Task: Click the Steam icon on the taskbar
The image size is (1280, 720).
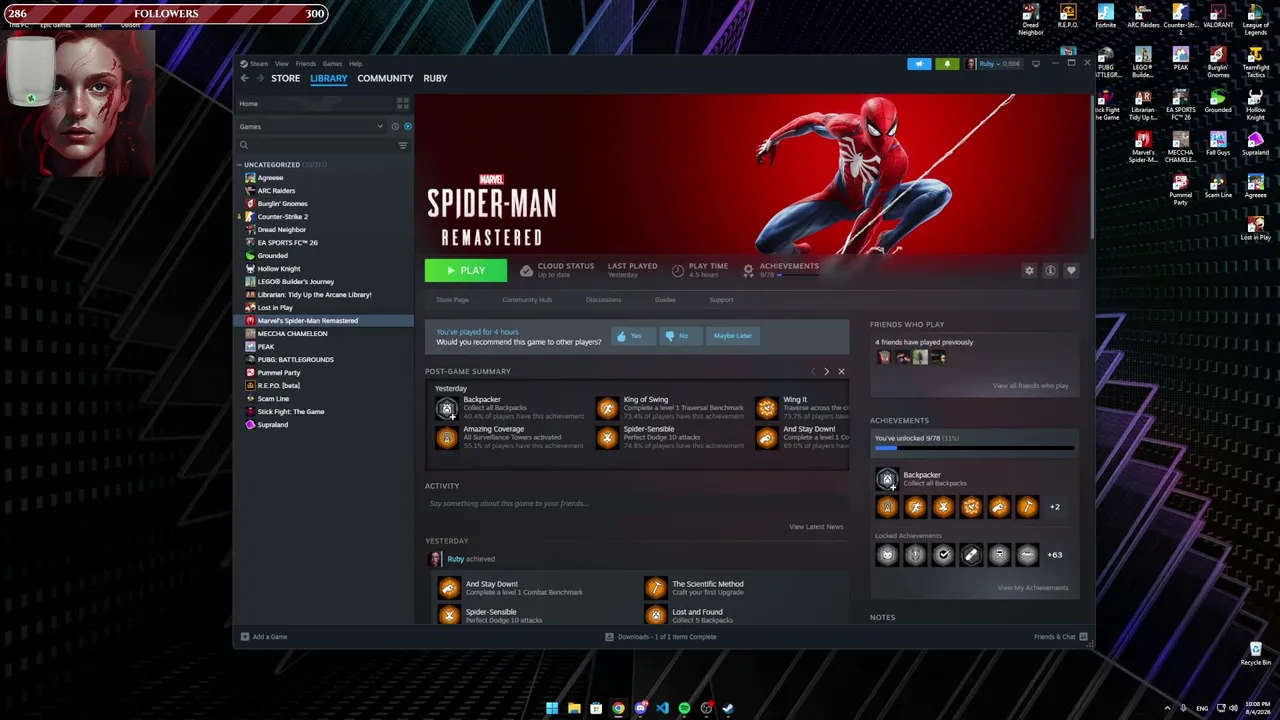Action: pyautogui.click(x=728, y=708)
